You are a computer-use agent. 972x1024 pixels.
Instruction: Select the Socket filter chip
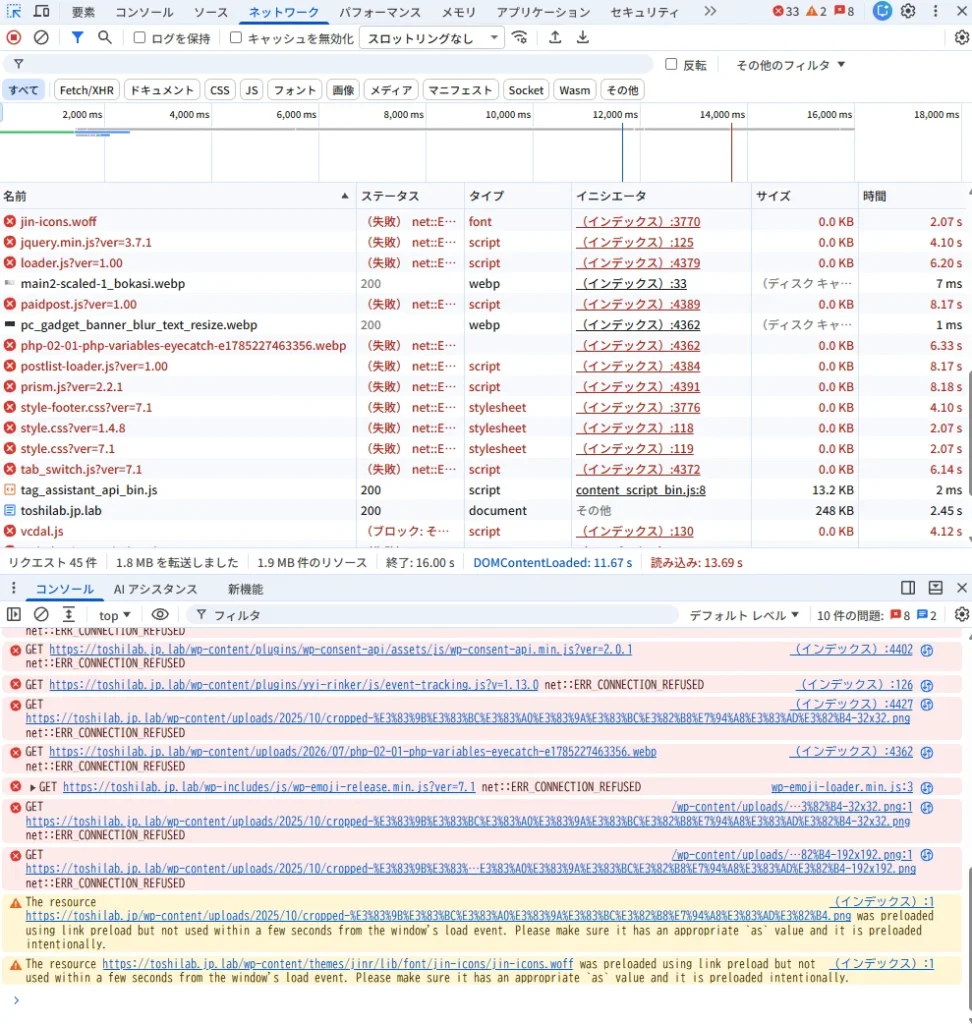pyautogui.click(x=526, y=90)
